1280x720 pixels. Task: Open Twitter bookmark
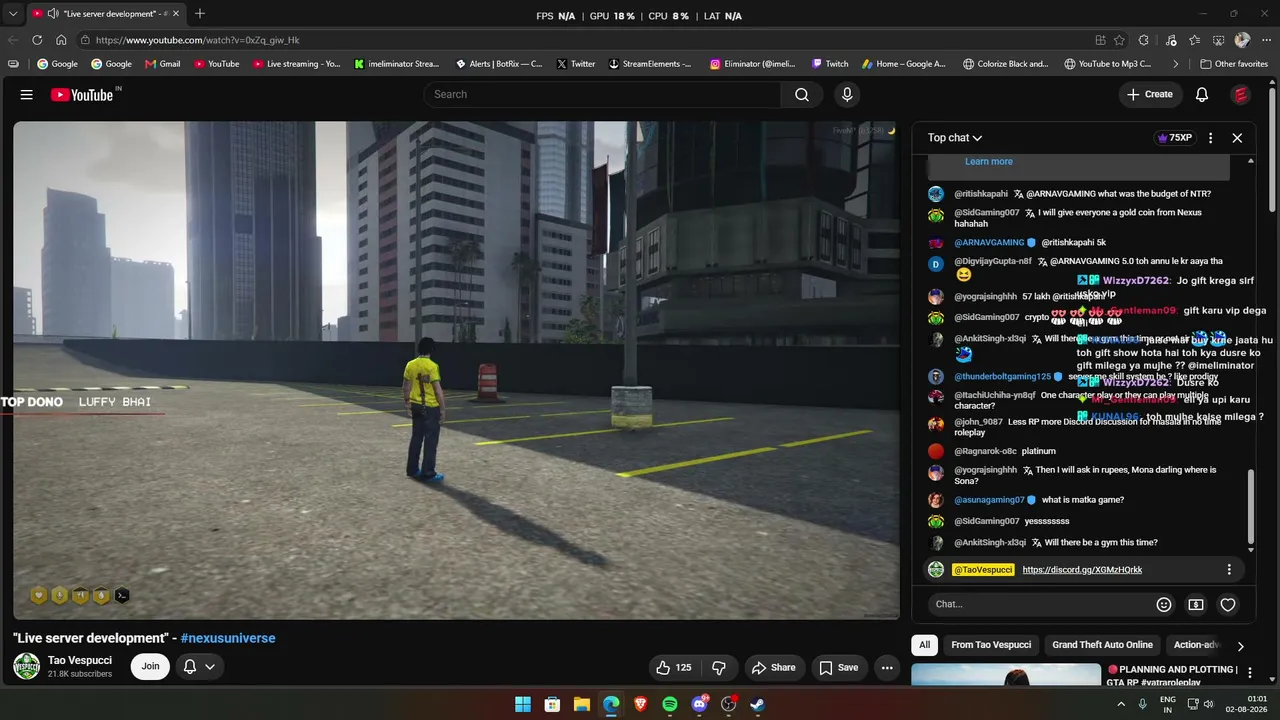coord(575,64)
